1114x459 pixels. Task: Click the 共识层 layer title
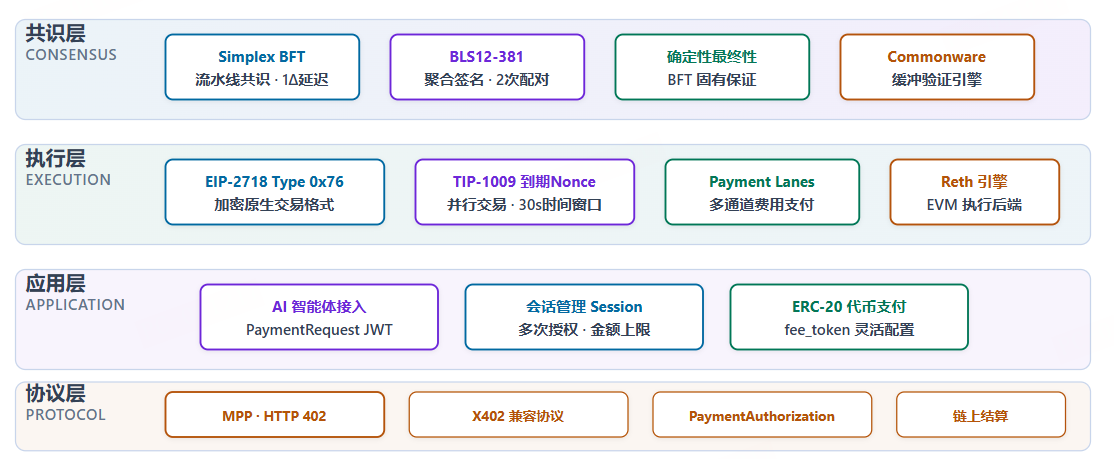click(55, 34)
